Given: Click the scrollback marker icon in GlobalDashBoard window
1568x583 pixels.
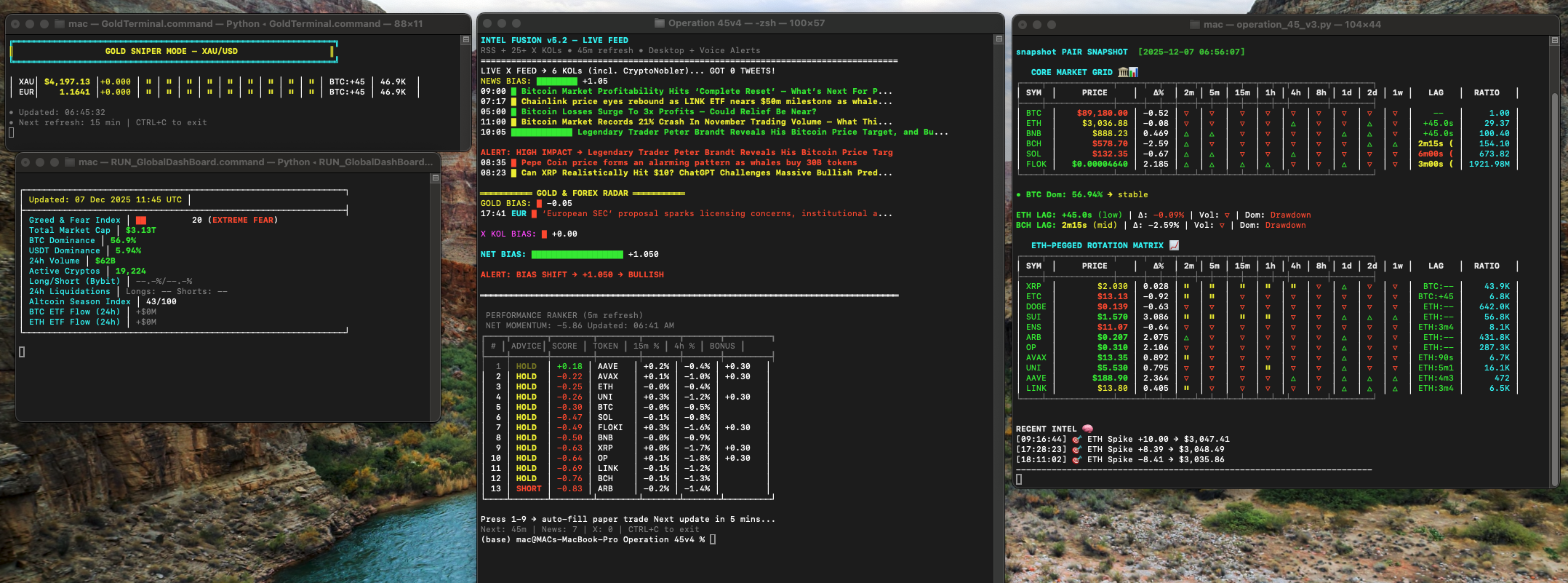Looking at the screenshot, I should pos(435,178).
